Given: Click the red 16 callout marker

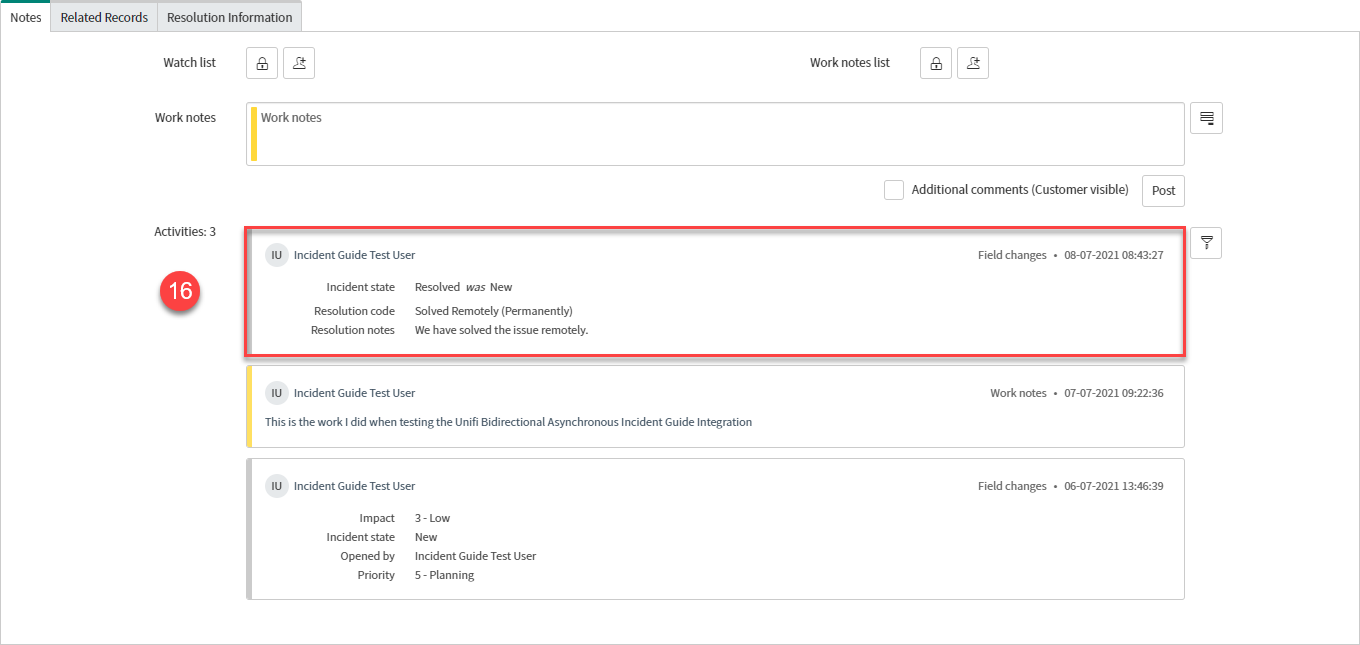Looking at the screenshot, I should (180, 291).
